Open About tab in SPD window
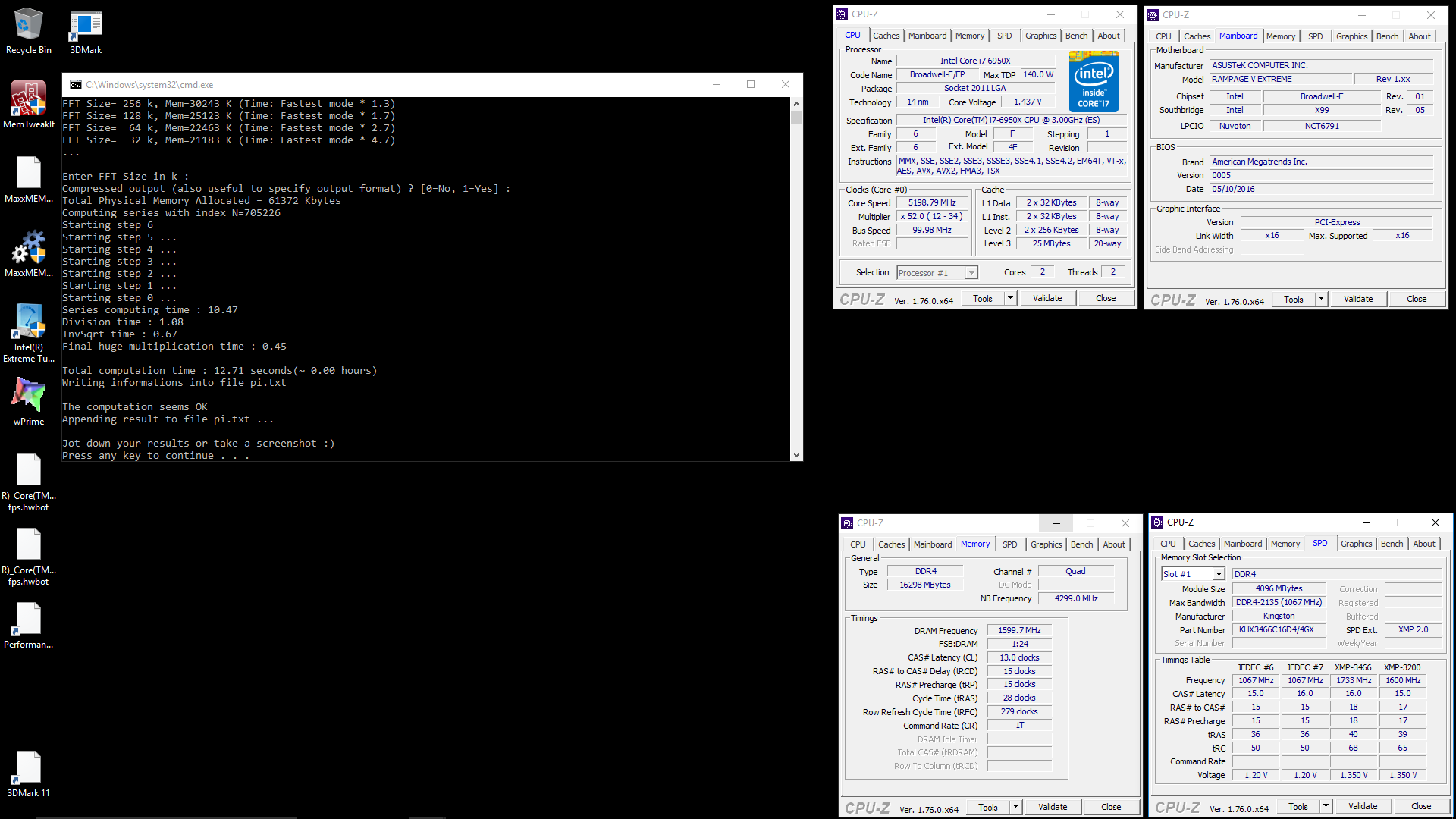The width and height of the screenshot is (1456, 819). point(1423,544)
